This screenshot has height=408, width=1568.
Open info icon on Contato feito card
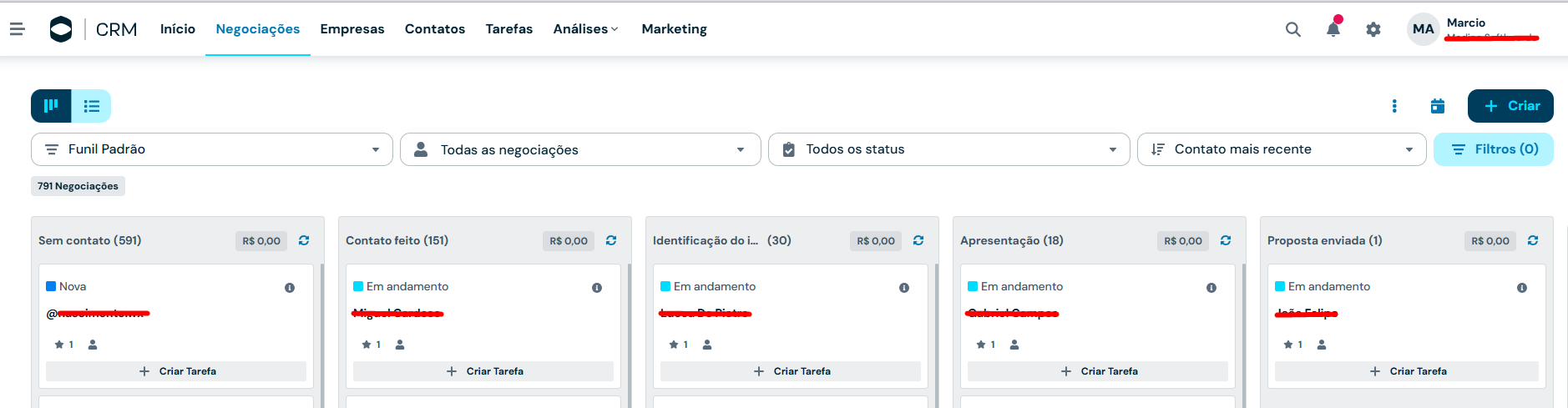(x=597, y=288)
